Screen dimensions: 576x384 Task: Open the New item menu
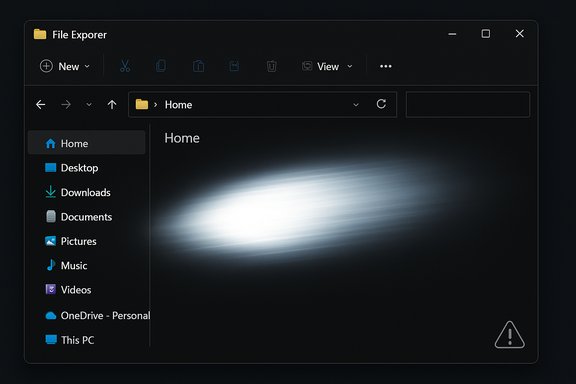(65, 67)
